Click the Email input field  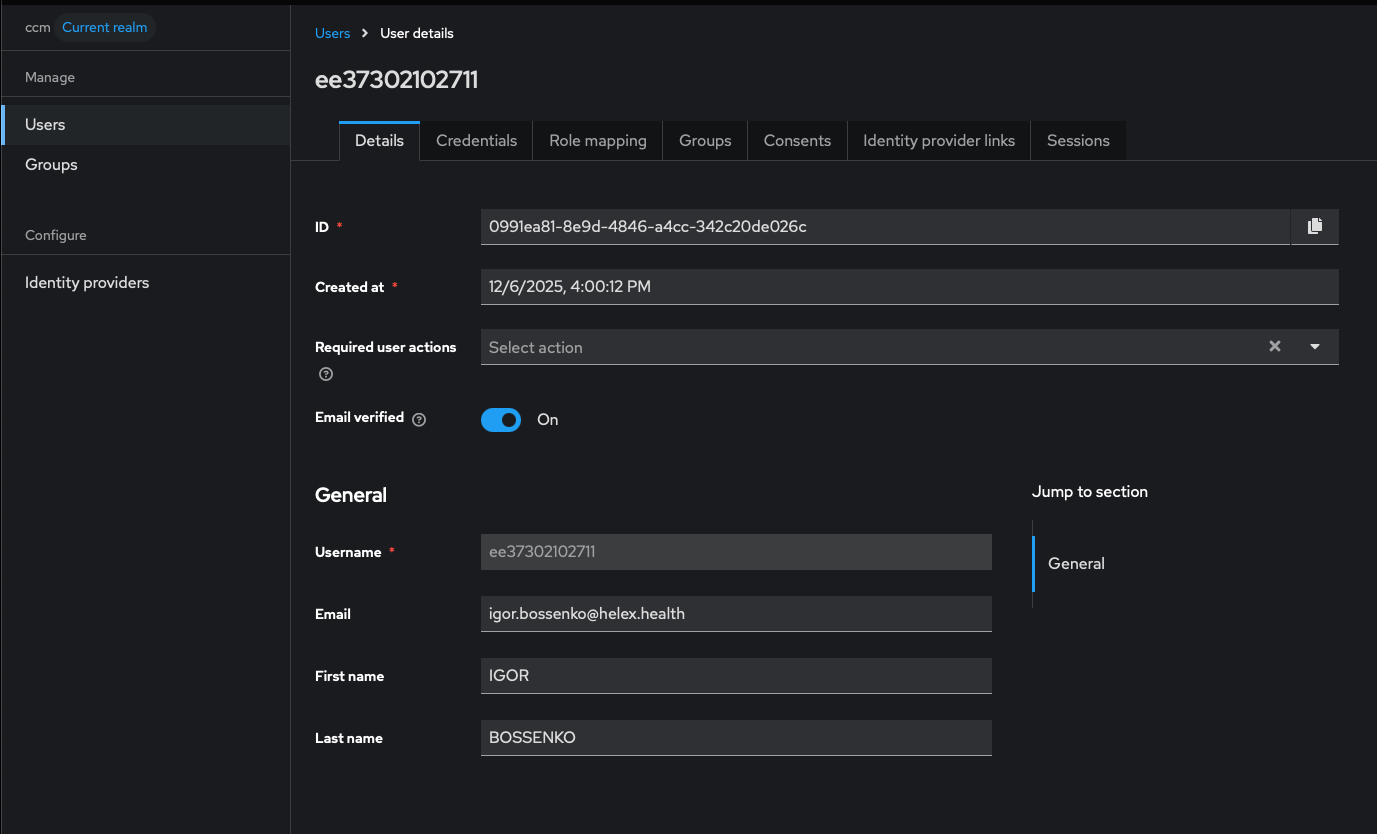(x=736, y=613)
